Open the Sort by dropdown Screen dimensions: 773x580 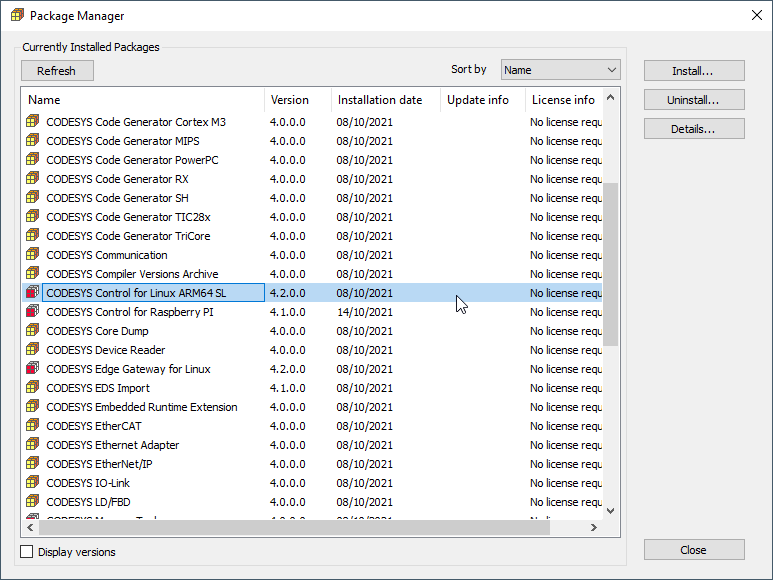(560, 70)
